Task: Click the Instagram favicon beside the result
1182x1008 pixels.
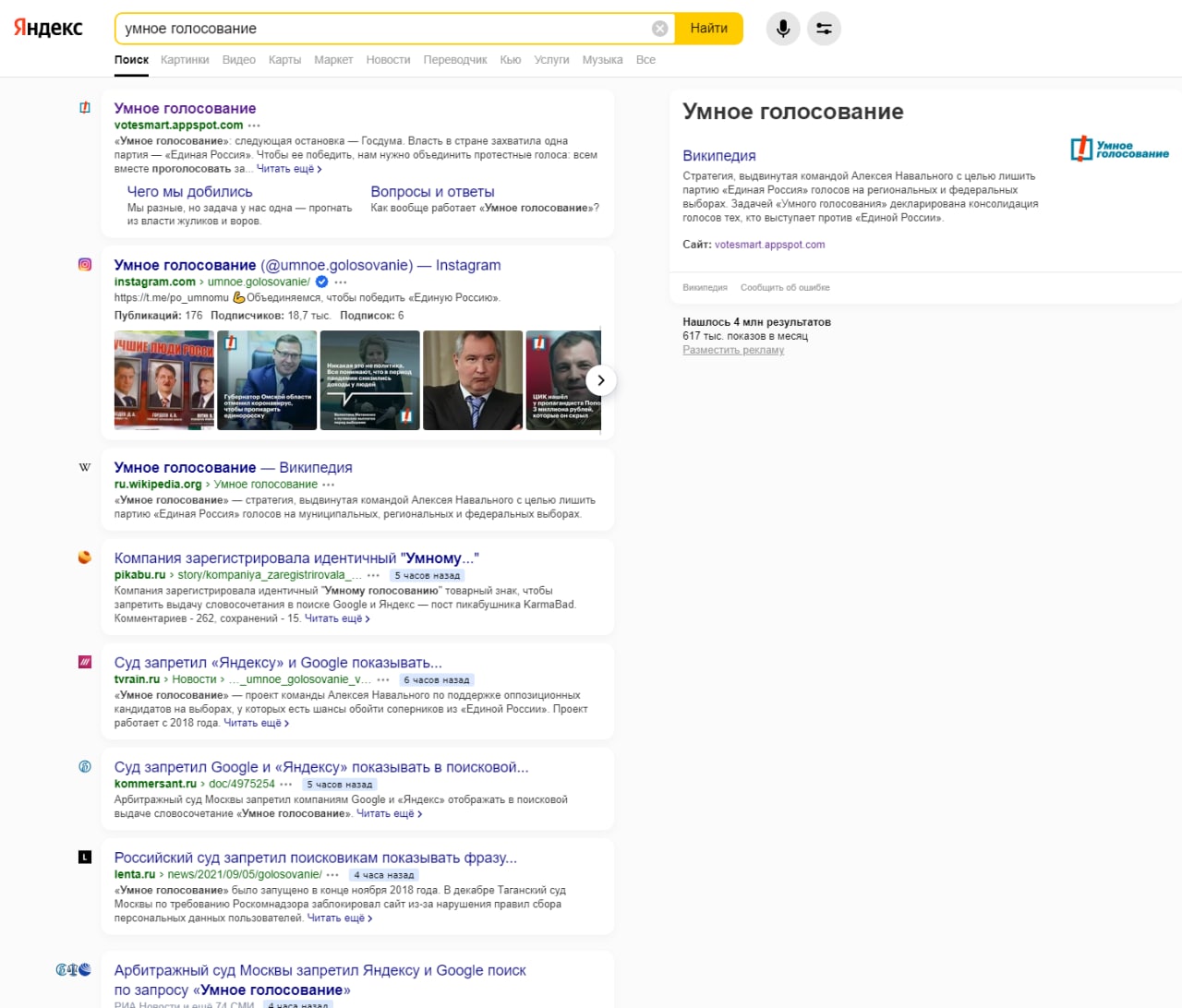Action: pos(85,265)
